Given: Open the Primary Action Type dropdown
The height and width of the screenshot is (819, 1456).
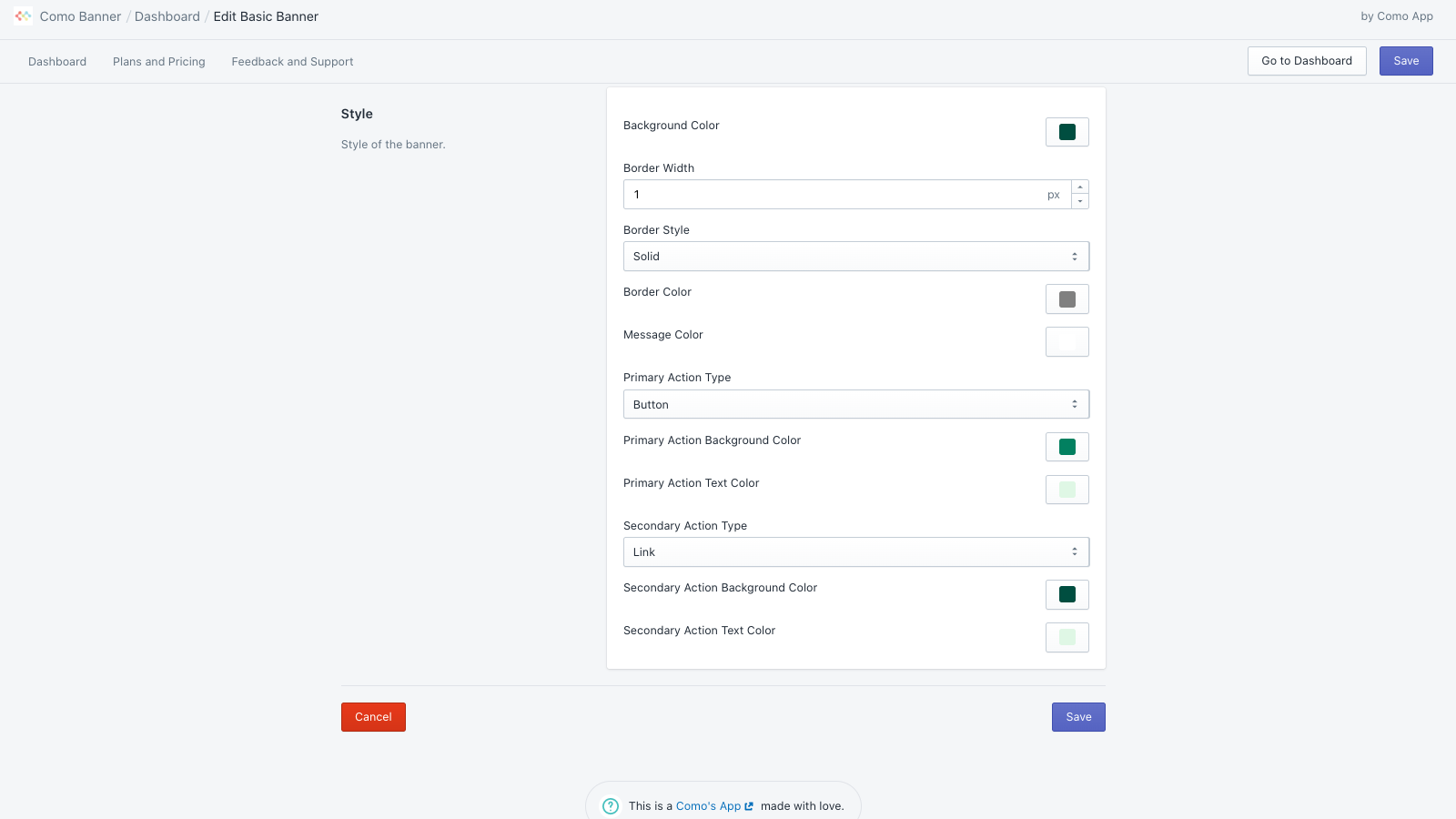Looking at the screenshot, I should pos(856,404).
